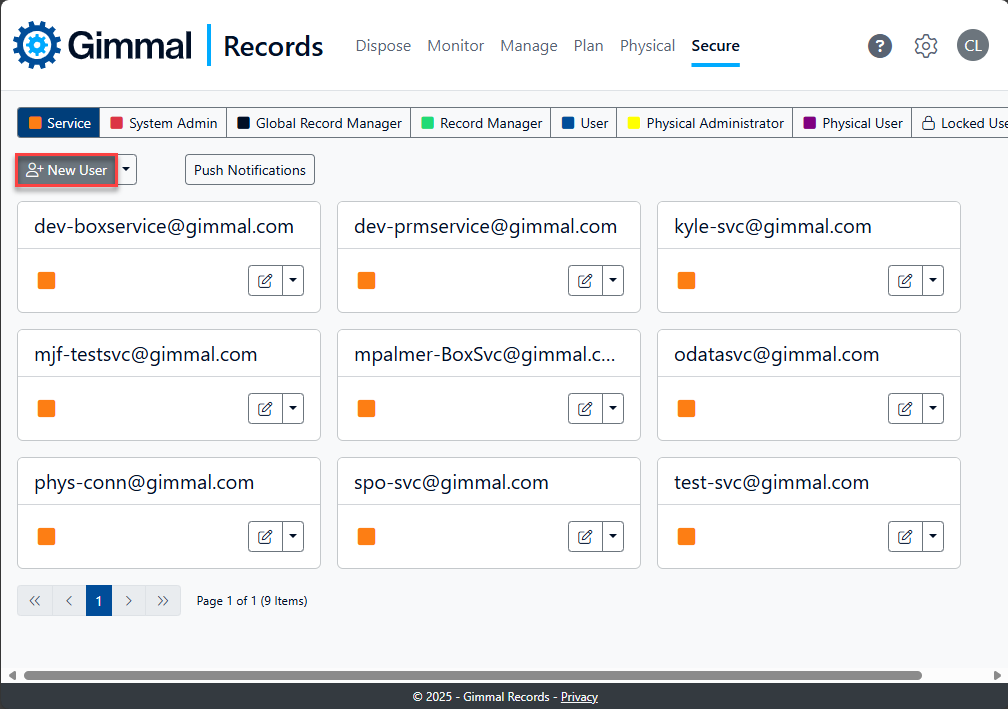Click 'Page 1 of 1 (9 Items)' text

[x=252, y=600]
